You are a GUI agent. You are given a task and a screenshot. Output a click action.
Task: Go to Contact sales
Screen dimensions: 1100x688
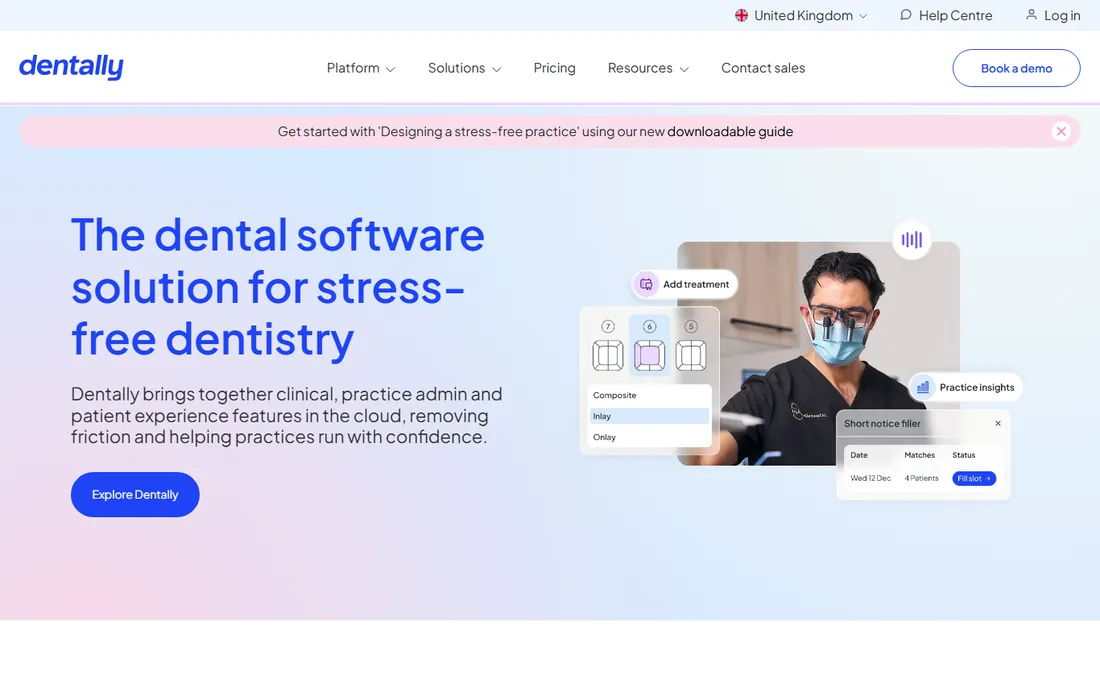763,68
